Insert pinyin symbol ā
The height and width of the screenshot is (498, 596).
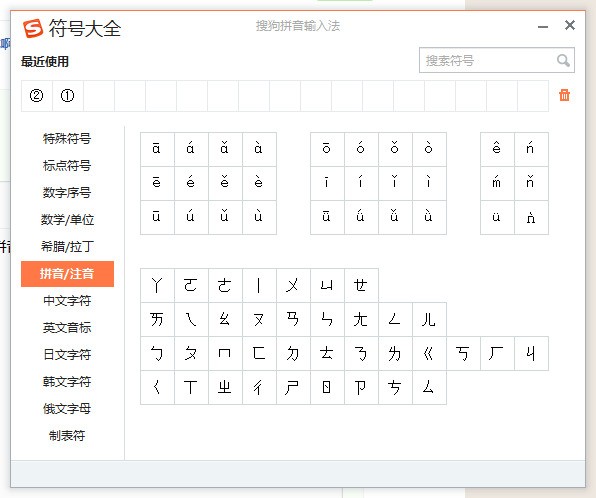click(x=157, y=149)
